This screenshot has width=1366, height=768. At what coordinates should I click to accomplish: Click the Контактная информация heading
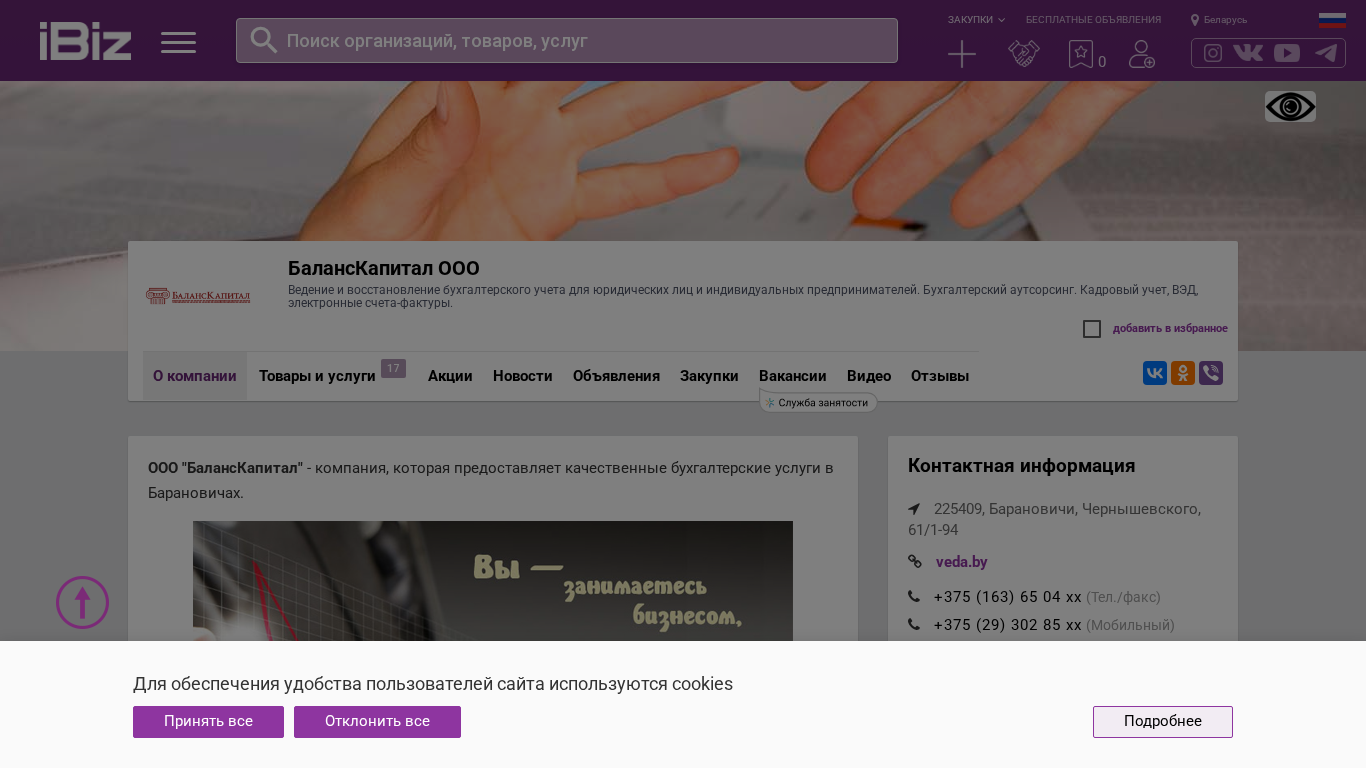1022,466
